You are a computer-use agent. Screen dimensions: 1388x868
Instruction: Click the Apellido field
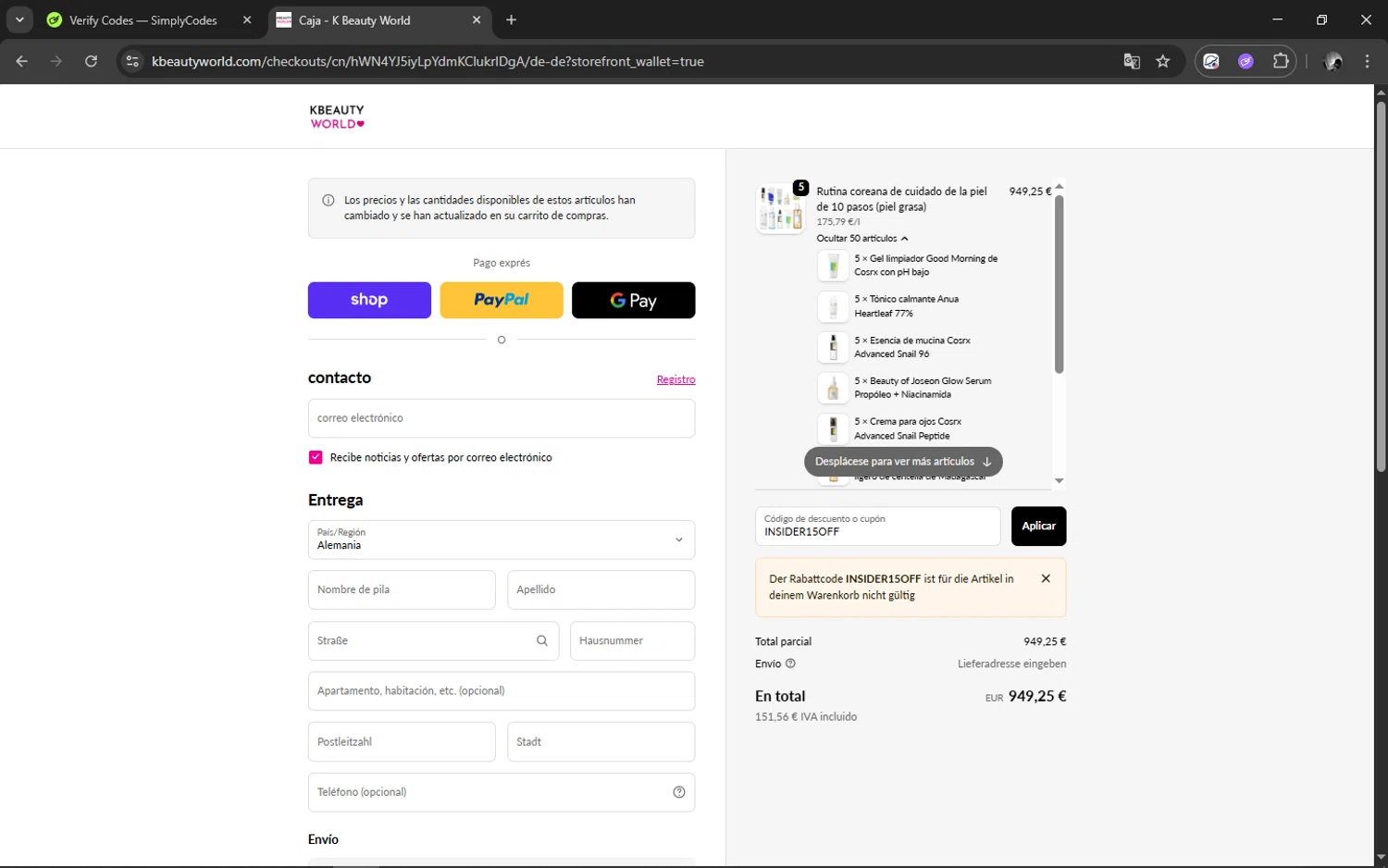[601, 589]
